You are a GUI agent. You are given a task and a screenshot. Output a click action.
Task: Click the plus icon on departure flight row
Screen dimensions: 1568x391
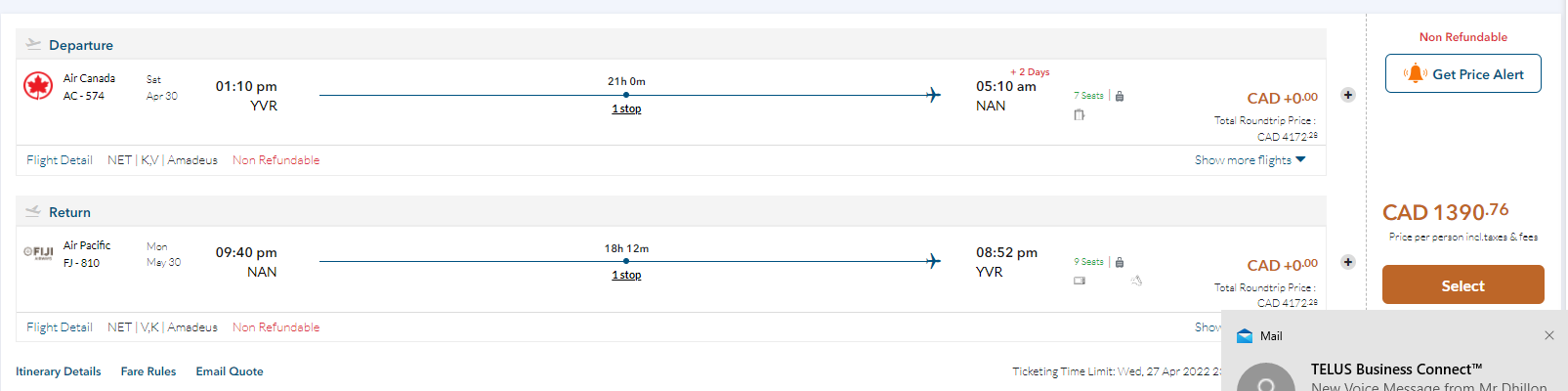[1347, 95]
